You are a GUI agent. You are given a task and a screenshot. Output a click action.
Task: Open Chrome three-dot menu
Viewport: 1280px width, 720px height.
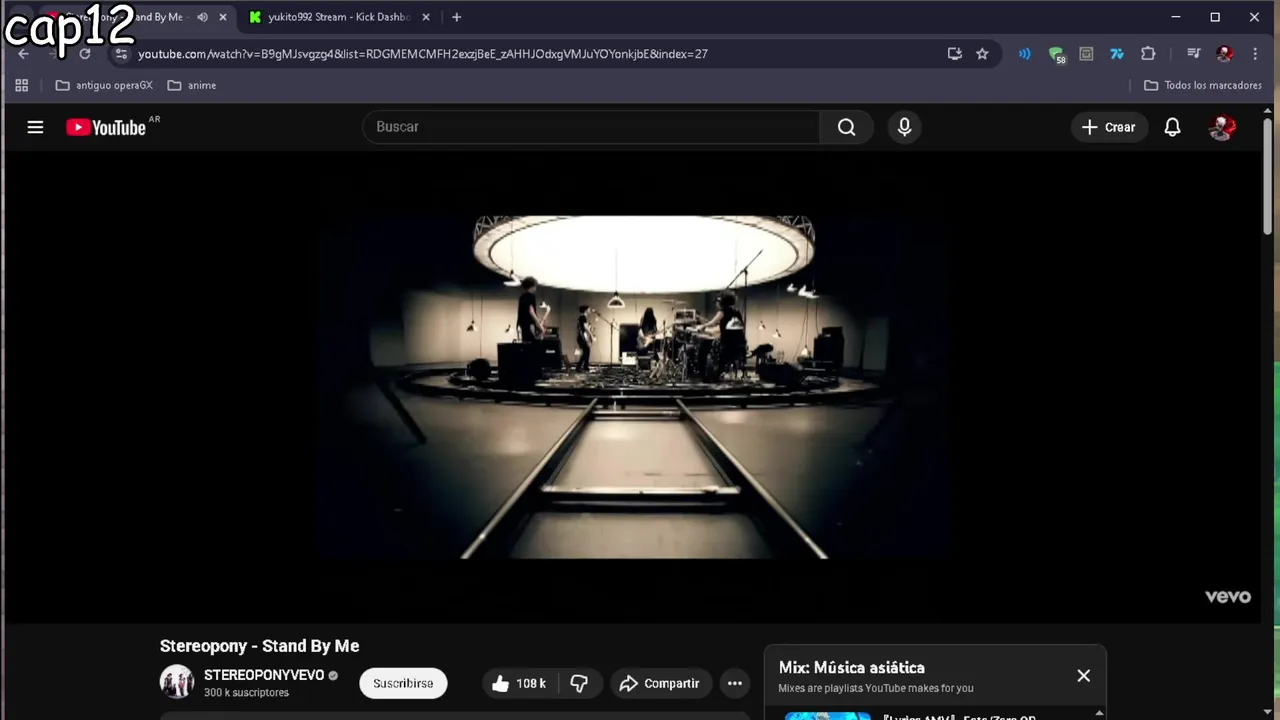click(x=1255, y=54)
